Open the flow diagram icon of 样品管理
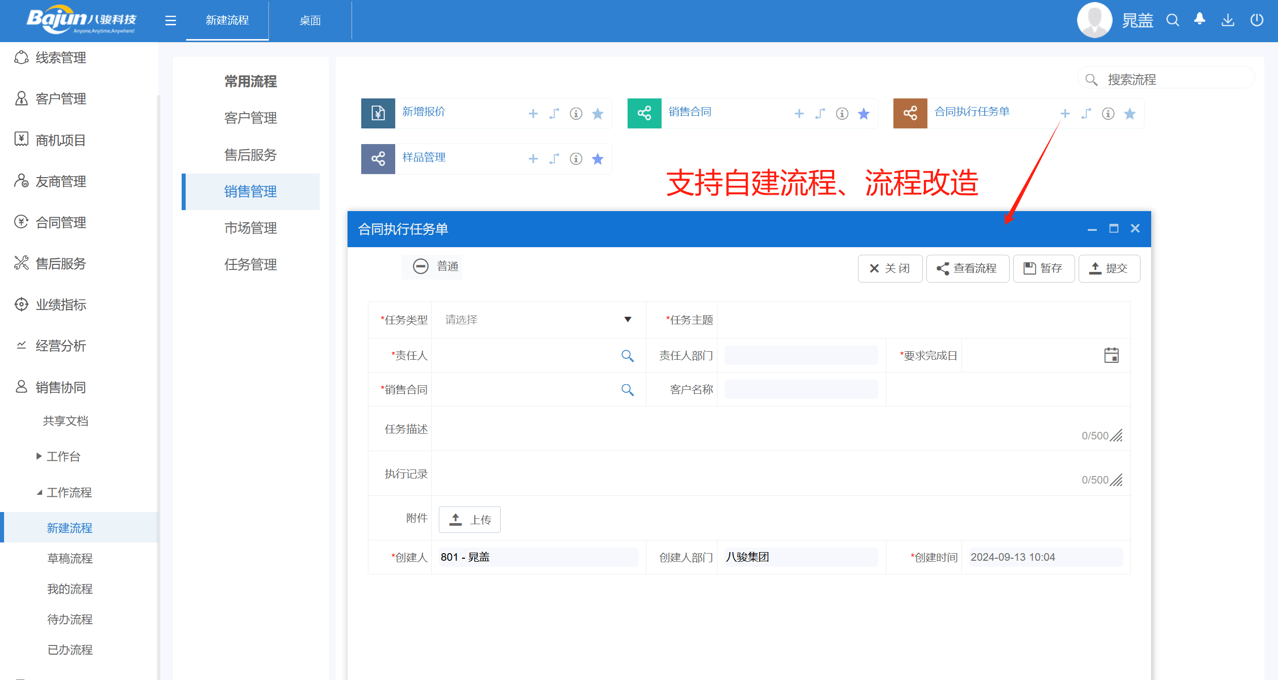Viewport: 1278px width, 680px height. tap(554, 158)
